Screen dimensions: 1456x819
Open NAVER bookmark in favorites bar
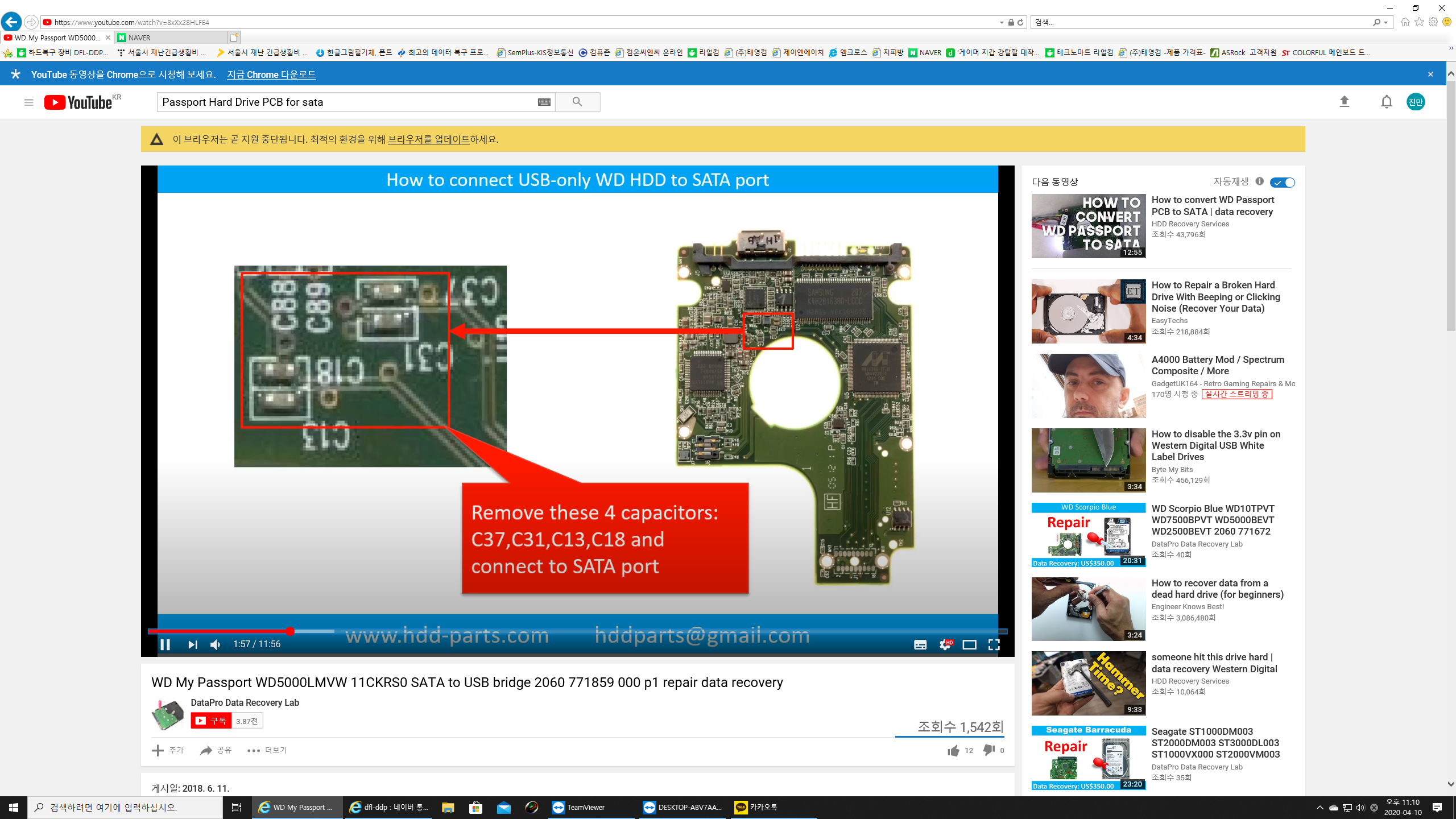point(925,53)
